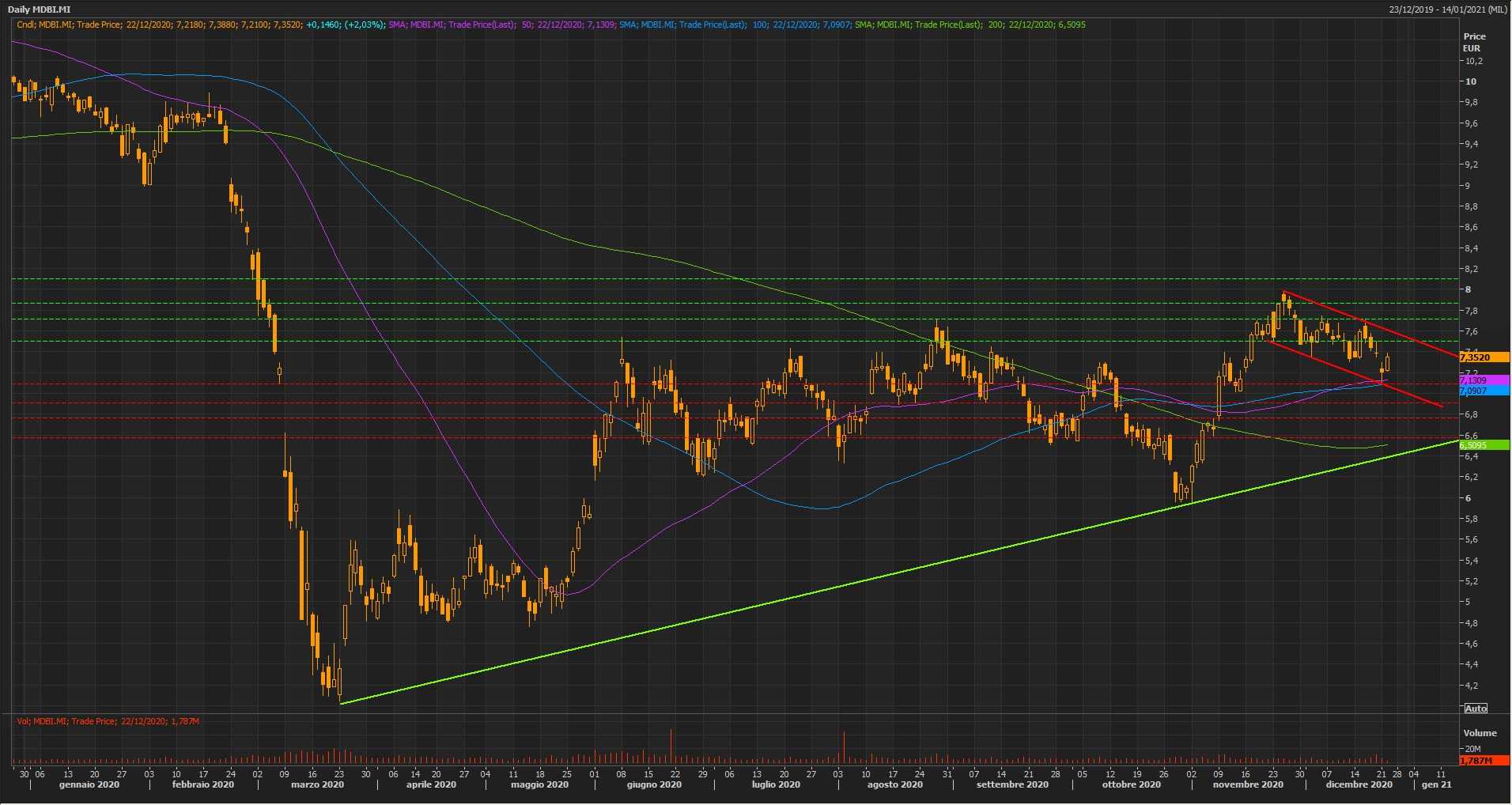The height and width of the screenshot is (805, 1512).
Task: Select the Daily MDBI.MI chart title
Action: tap(40, 9)
